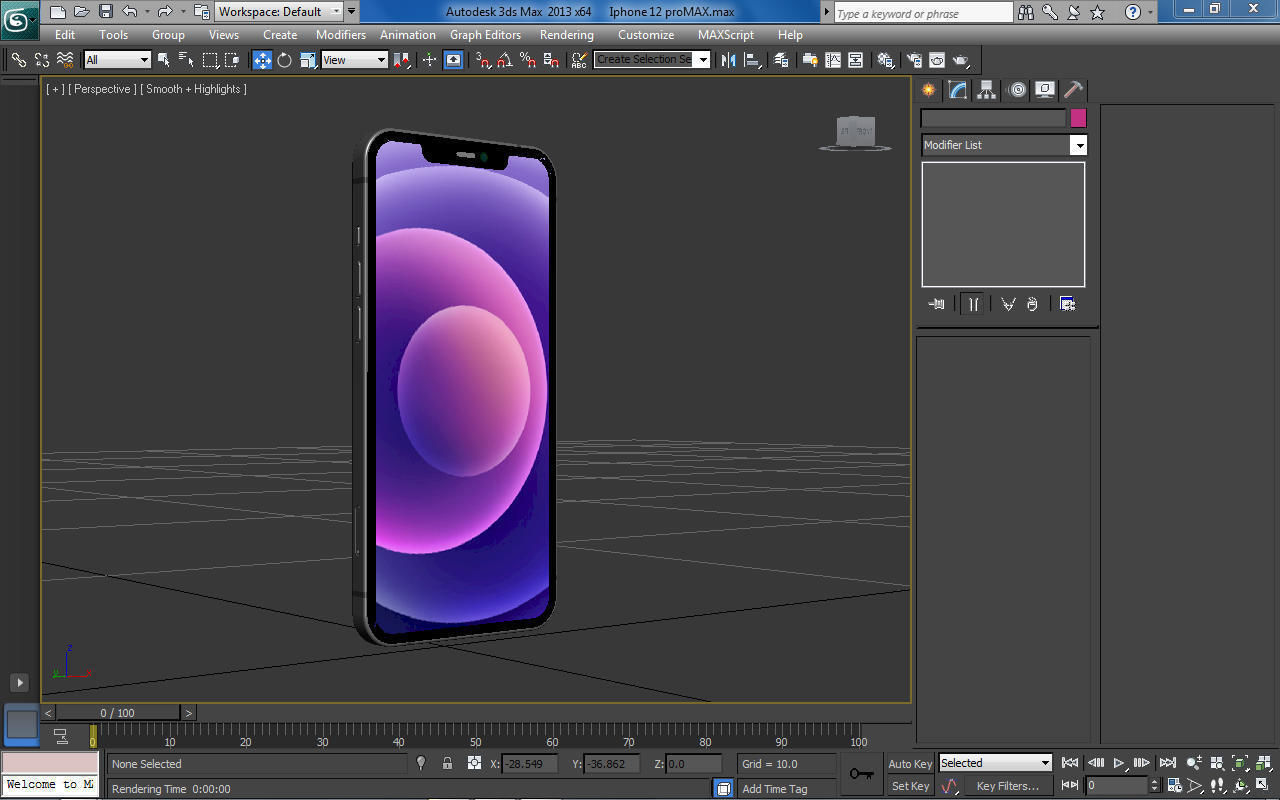Open the selection filter All dropdown
The width and height of the screenshot is (1280, 800).
117,60
